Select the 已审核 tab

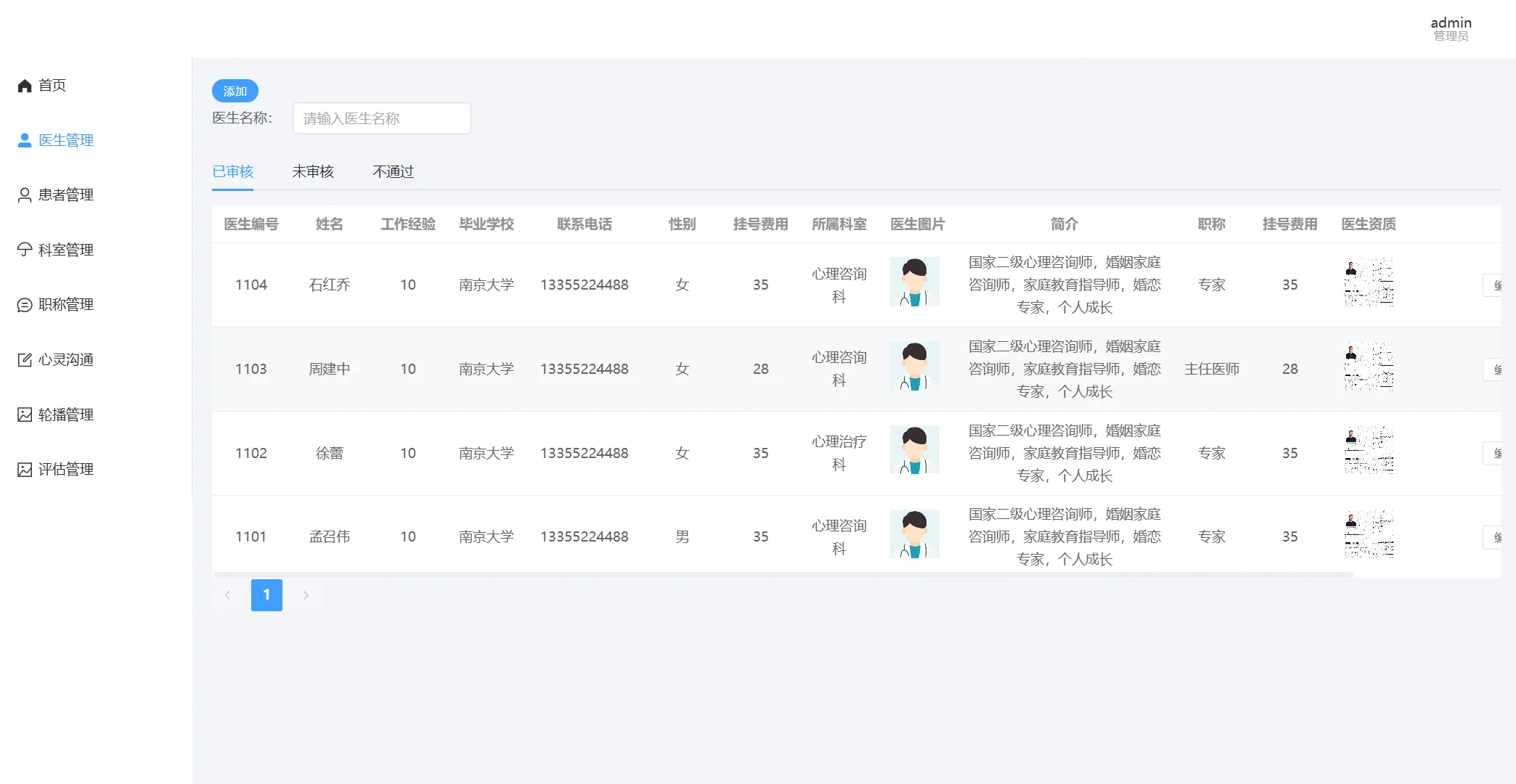[x=232, y=172]
